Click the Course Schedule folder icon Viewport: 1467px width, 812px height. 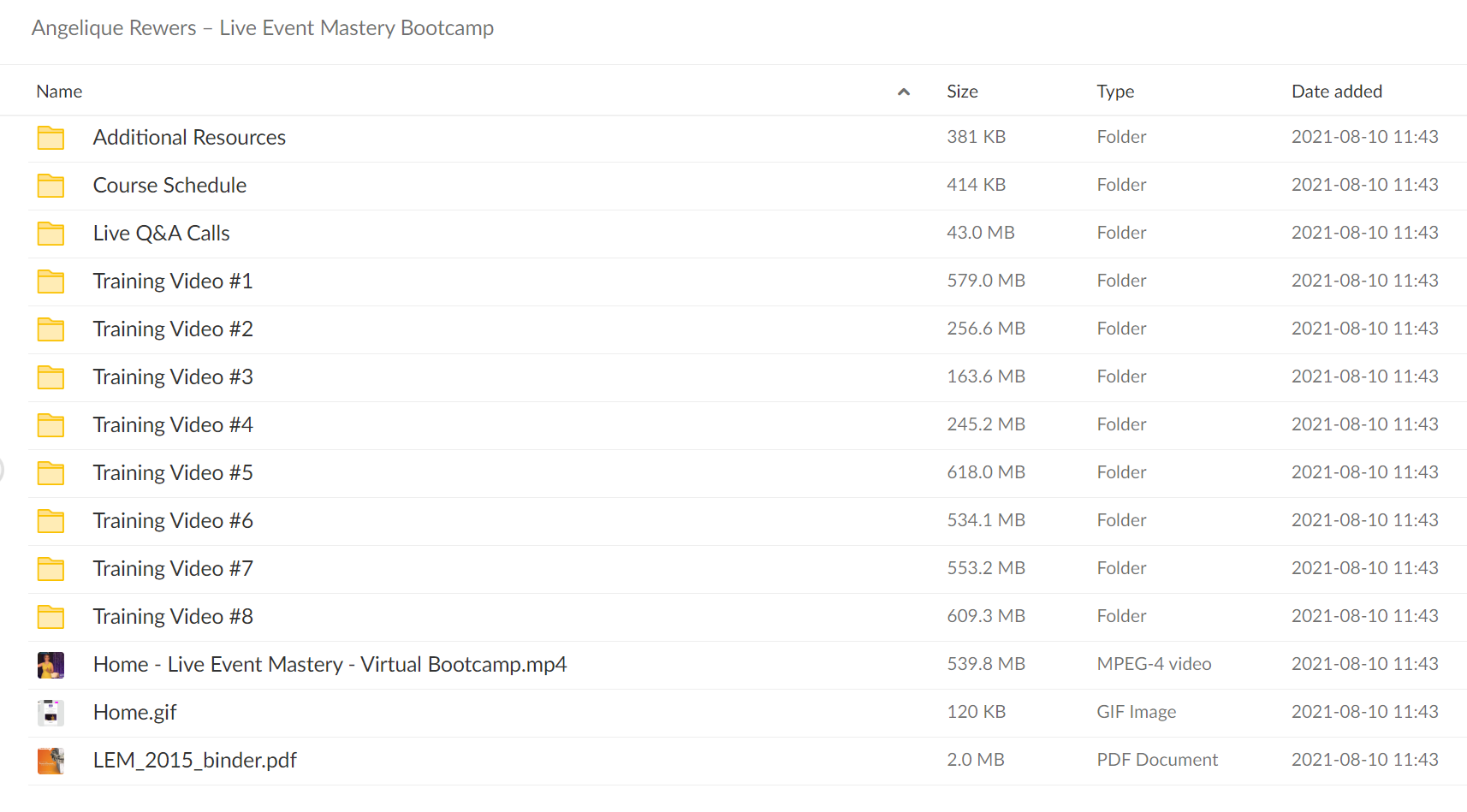[50, 186]
